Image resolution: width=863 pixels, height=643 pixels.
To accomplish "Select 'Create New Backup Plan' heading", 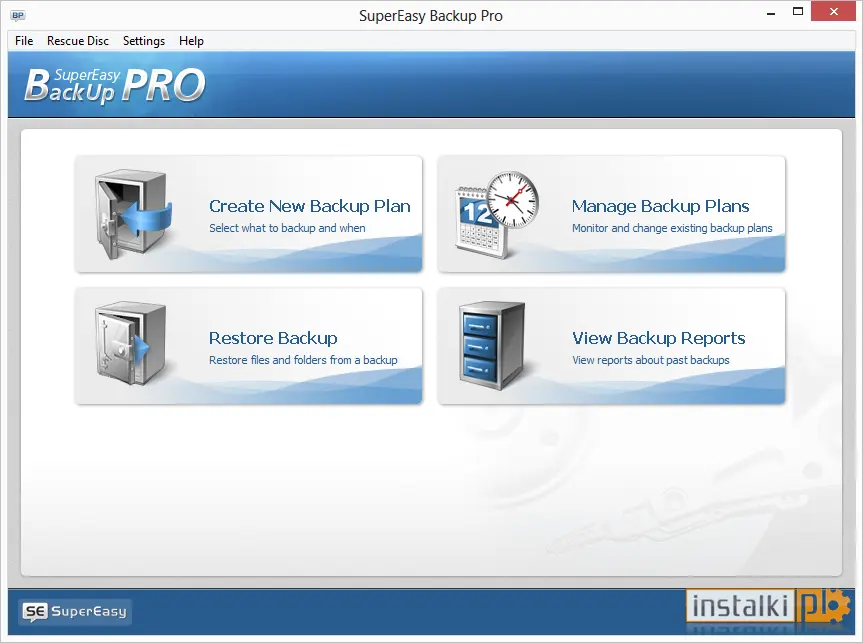I will [x=310, y=206].
